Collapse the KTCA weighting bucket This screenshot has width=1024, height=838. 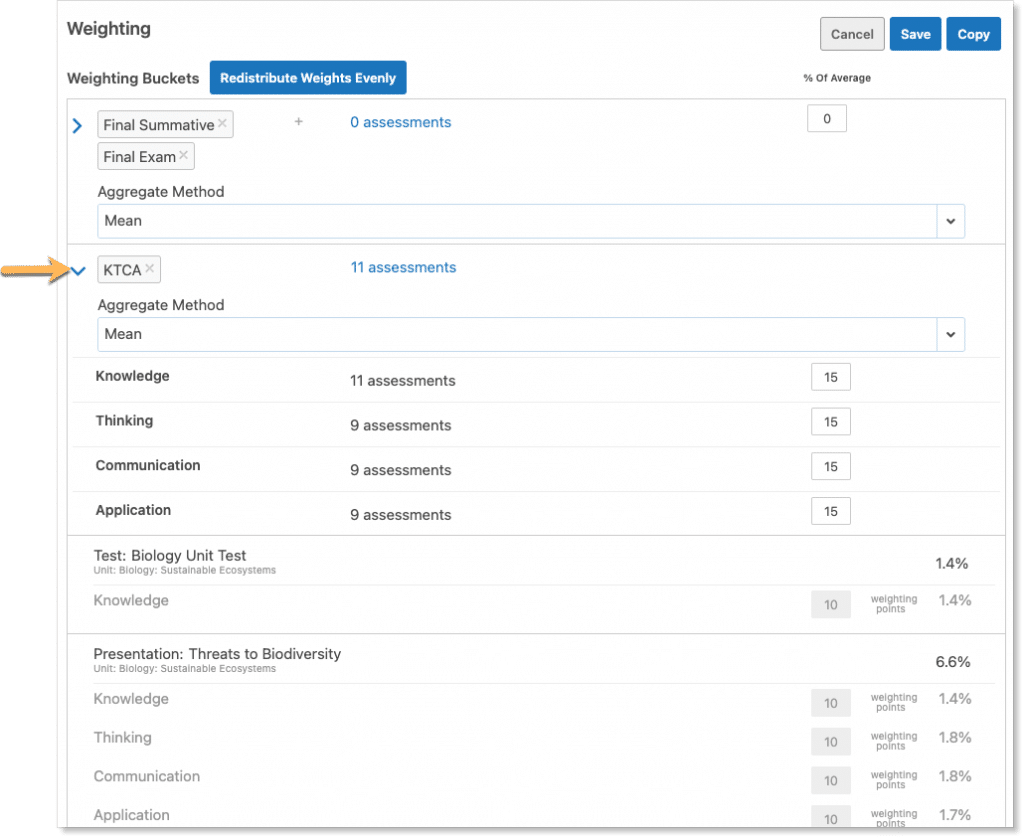[x=79, y=270]
